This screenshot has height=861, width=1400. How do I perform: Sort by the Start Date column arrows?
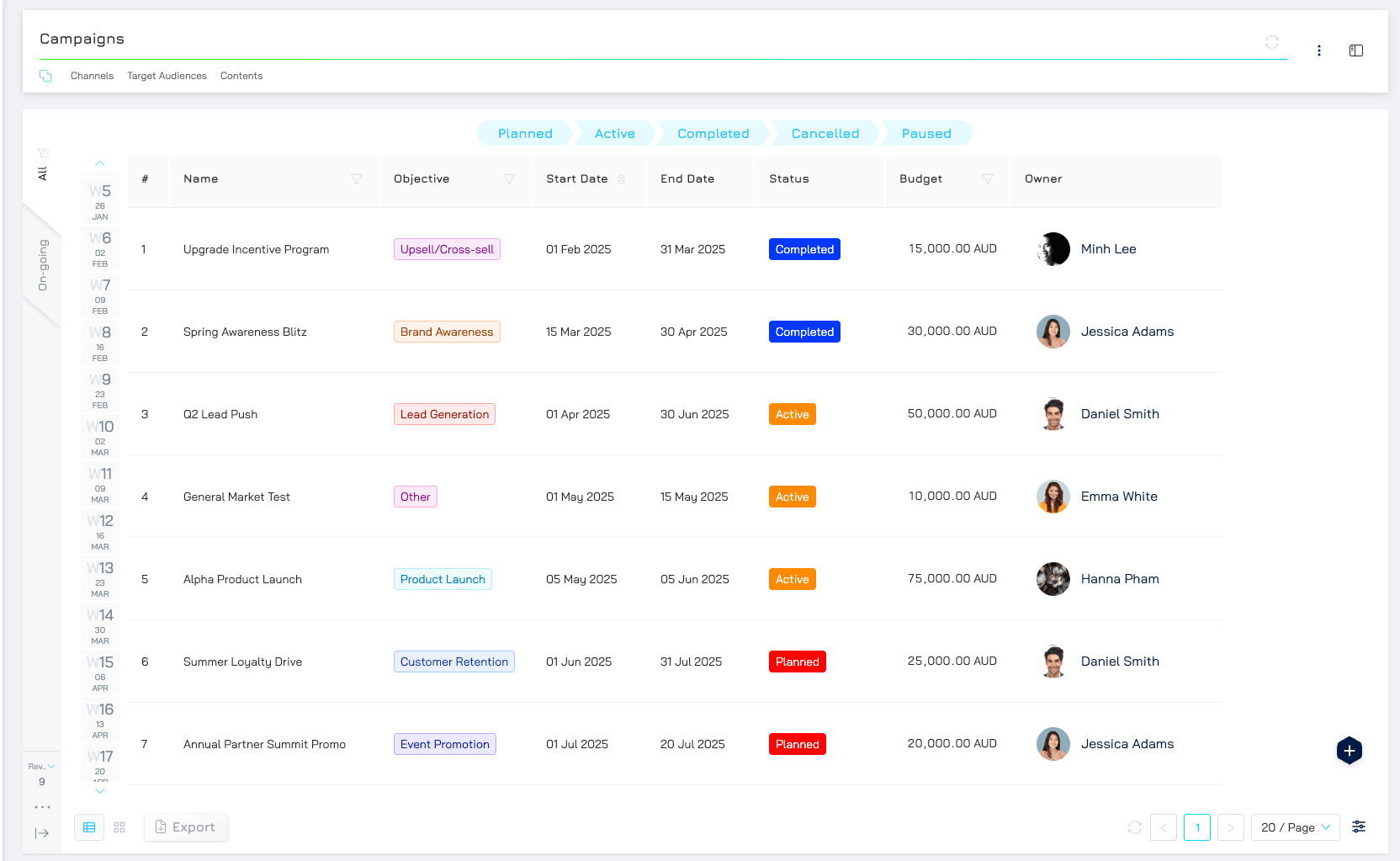pyautogui.click(x=622, y=179)
